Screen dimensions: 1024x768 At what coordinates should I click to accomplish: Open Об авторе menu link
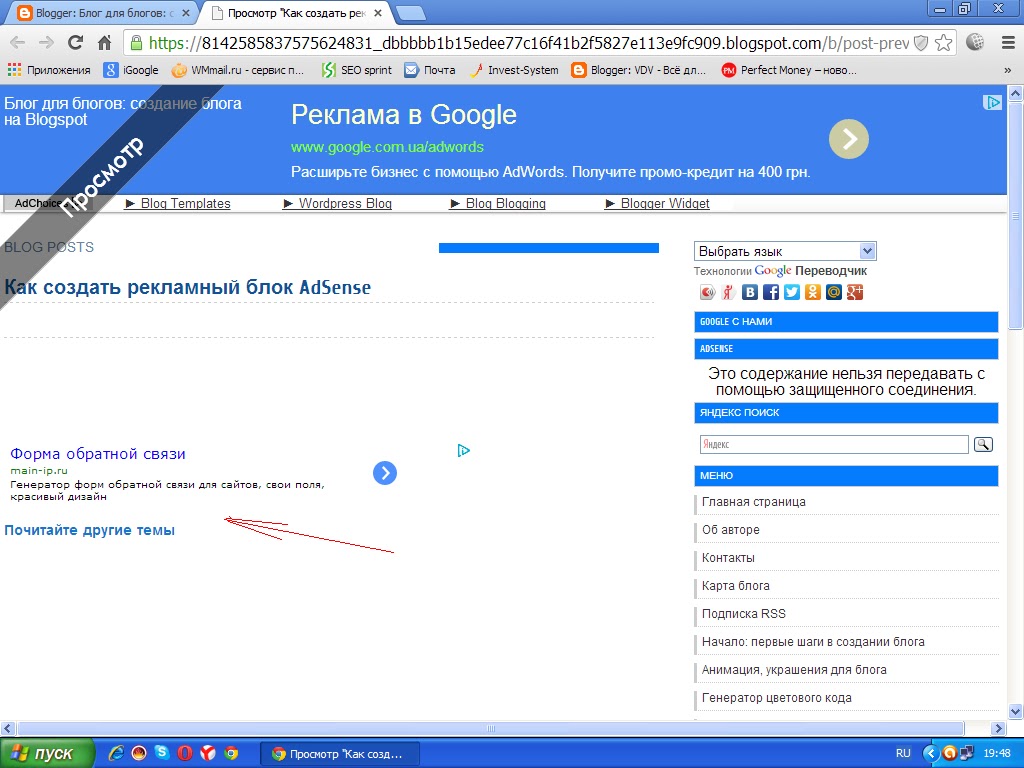(731, 530)
